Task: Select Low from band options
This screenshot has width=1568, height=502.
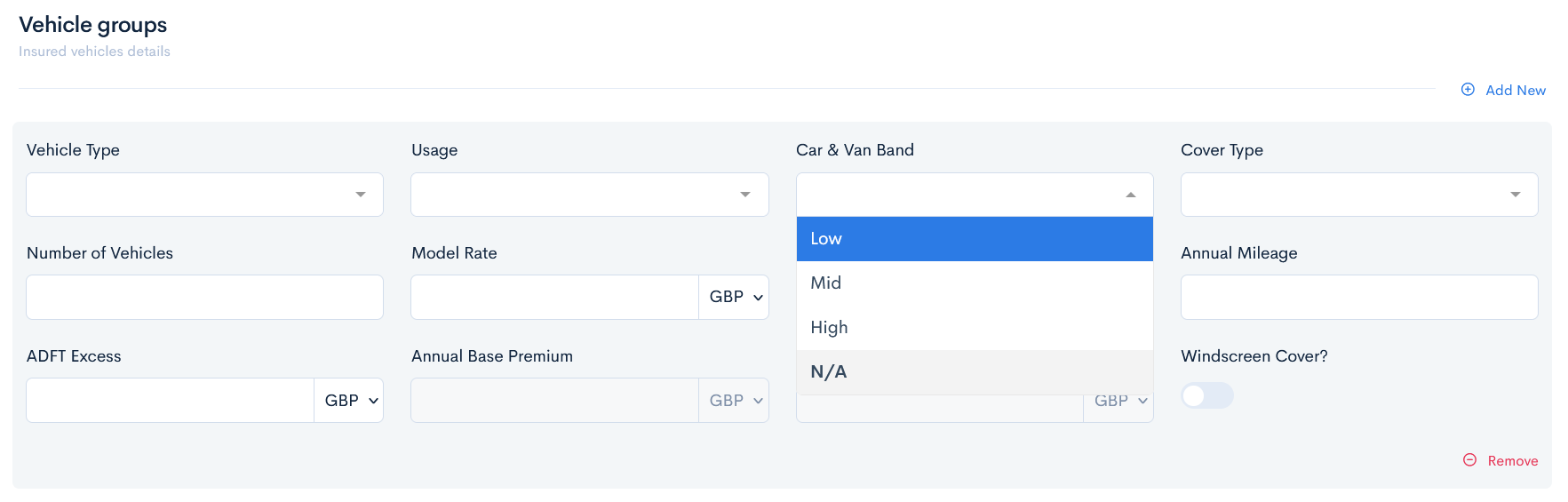Action: point(975,239)
